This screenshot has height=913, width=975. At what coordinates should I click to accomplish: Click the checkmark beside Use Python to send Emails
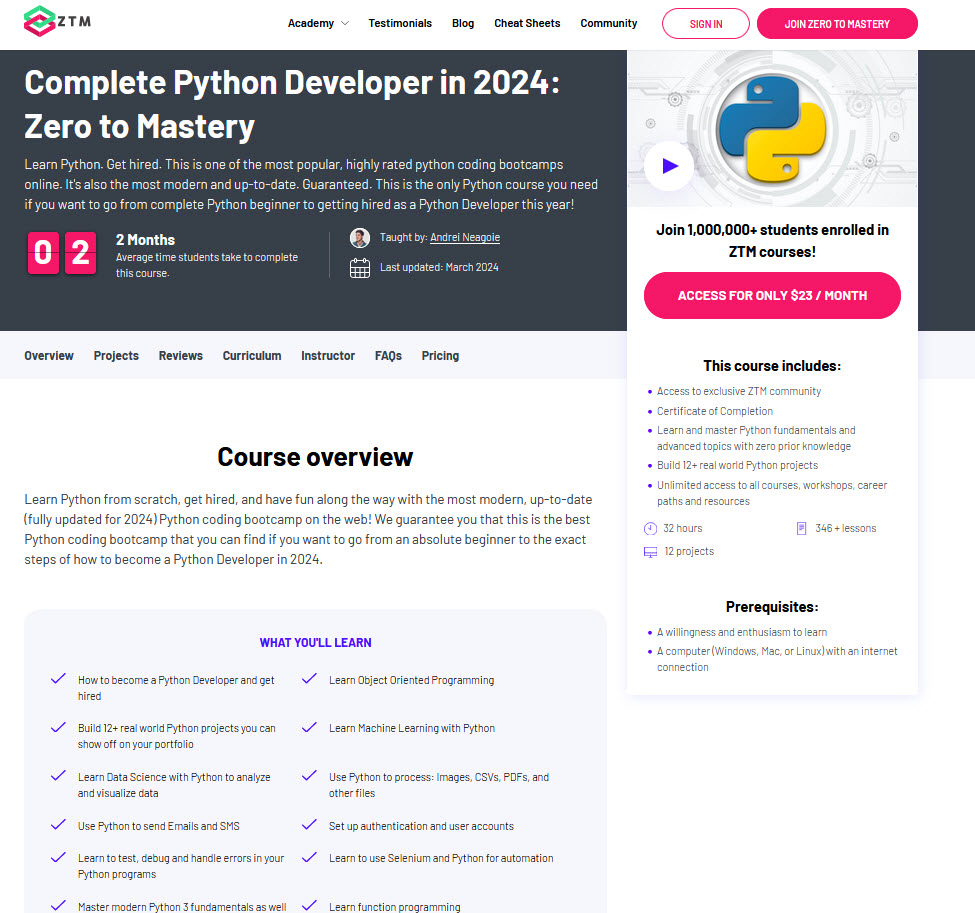(58, 825)
